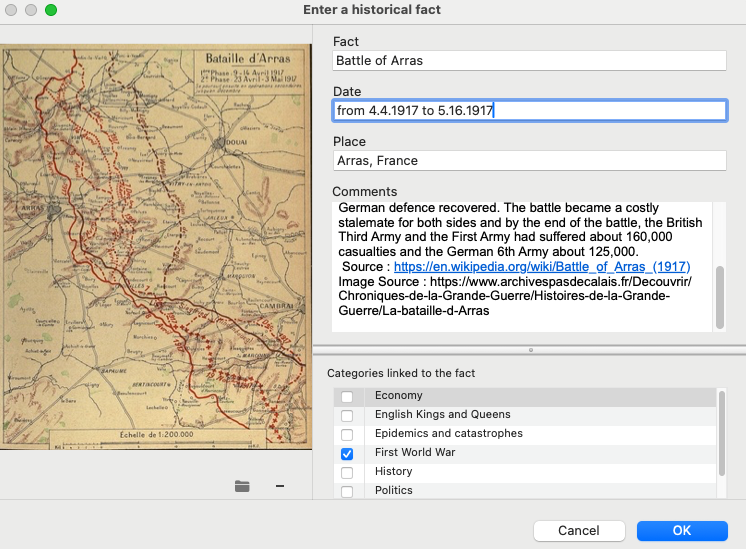The image size is (746, 549).
Task: Check Epidemics and catastrophes category
Action: pyautogui.click(x=347, y=434)
